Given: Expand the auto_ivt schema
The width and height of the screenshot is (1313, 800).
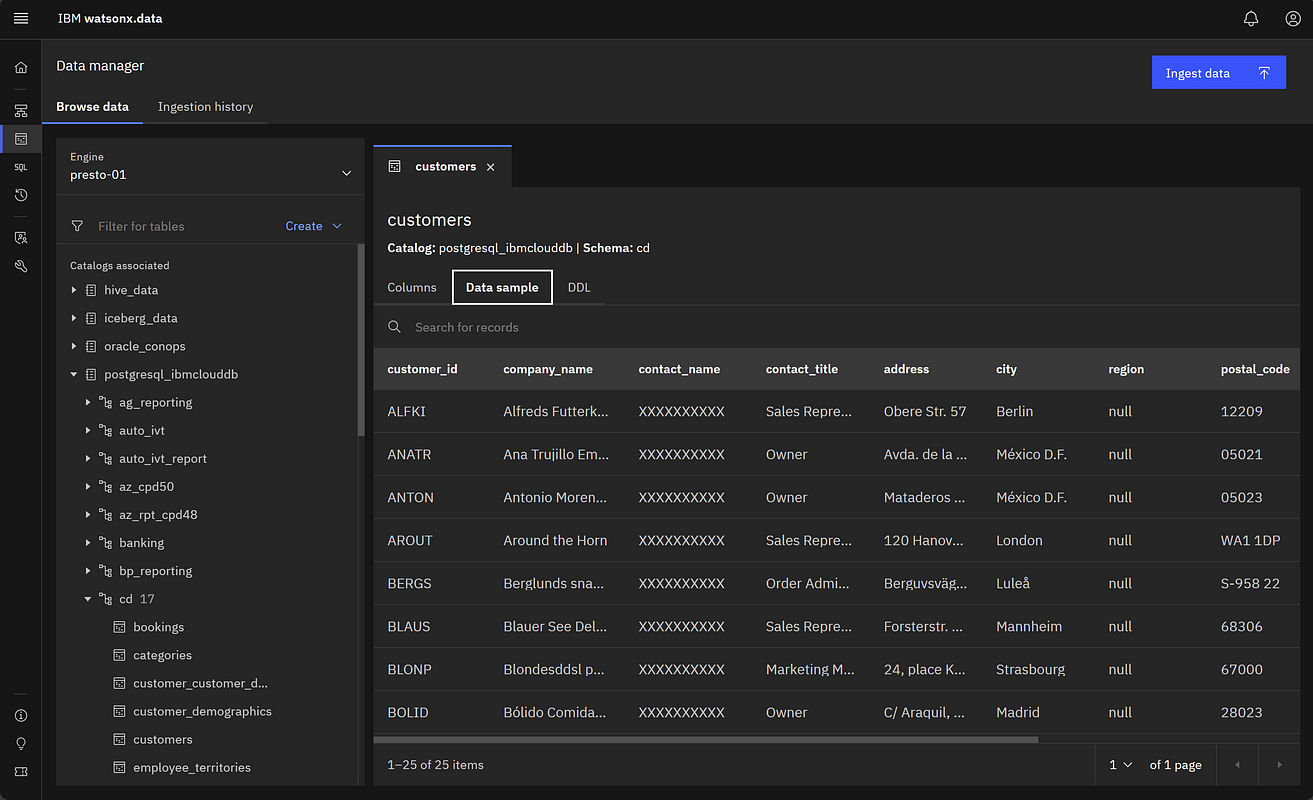Looking at the screenshot, I should tap(88, 430).
